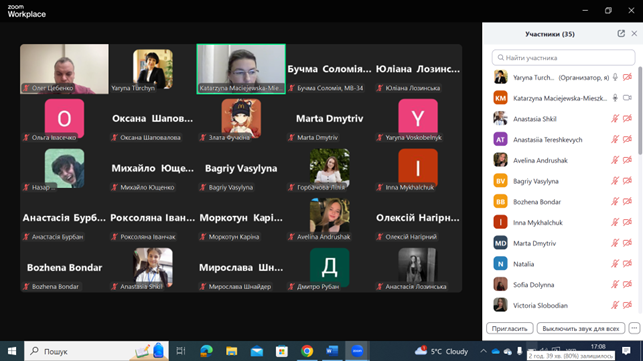
Task: Select Юліана Лозинська participant tile
Action: (418, 69)
